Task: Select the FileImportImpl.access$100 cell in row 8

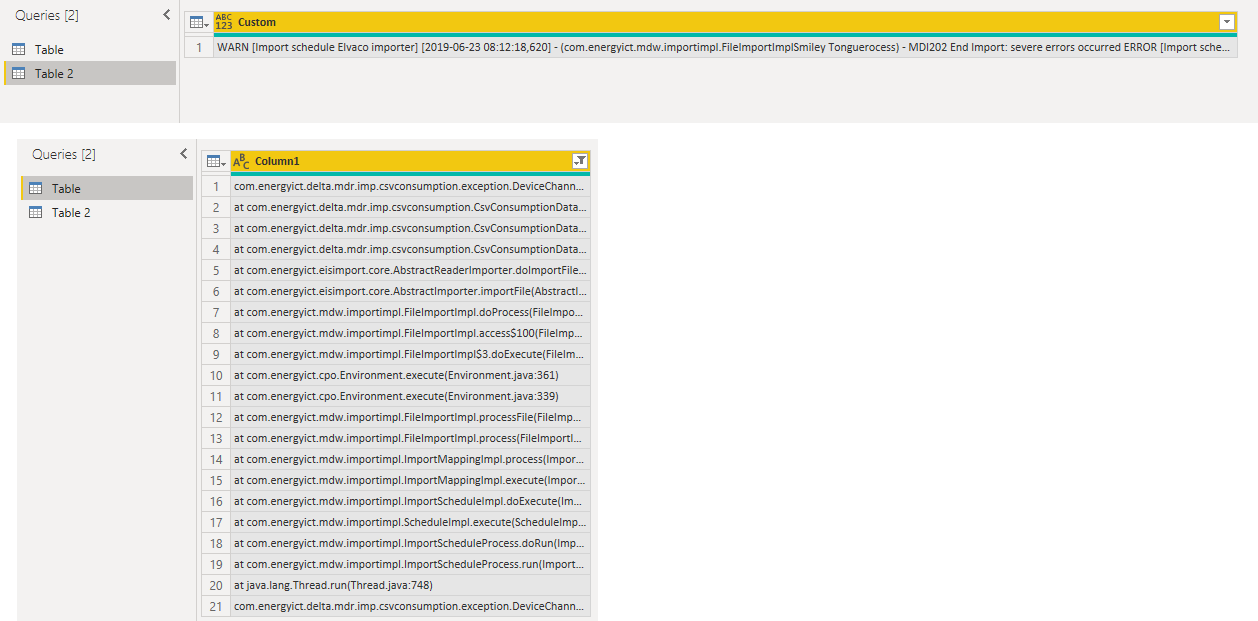Action: pos(410,333)
